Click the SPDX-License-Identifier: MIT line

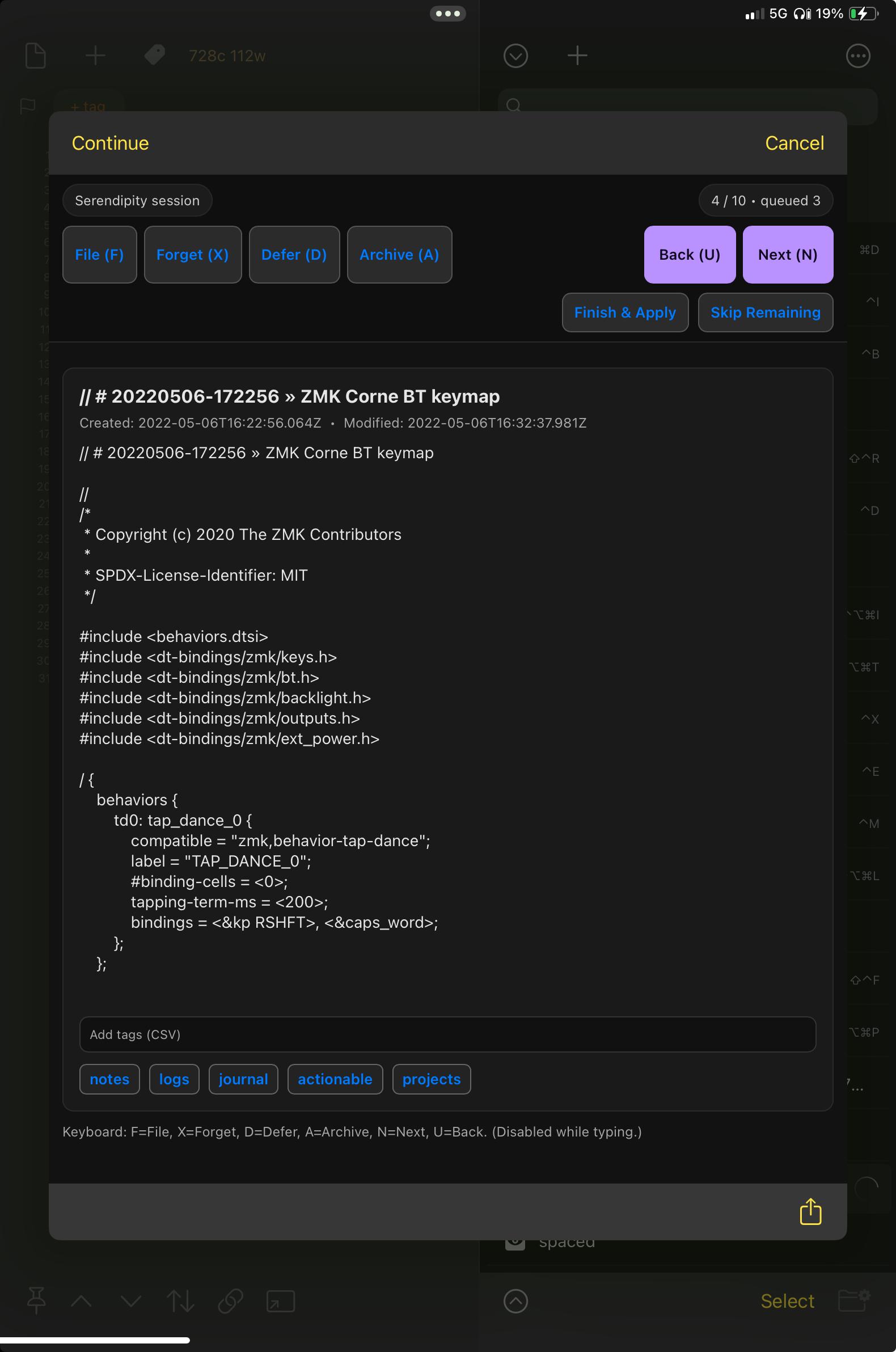(x=196, y=576)
